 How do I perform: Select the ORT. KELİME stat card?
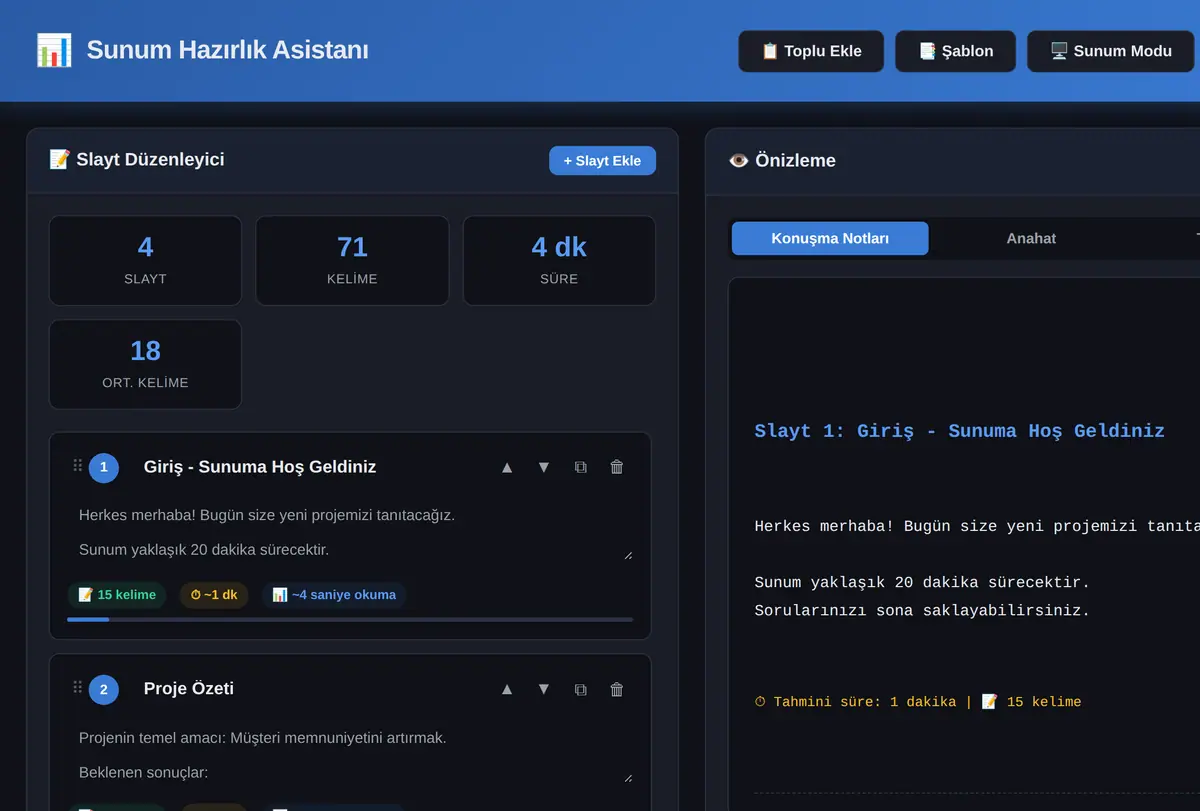click(145, 364)
